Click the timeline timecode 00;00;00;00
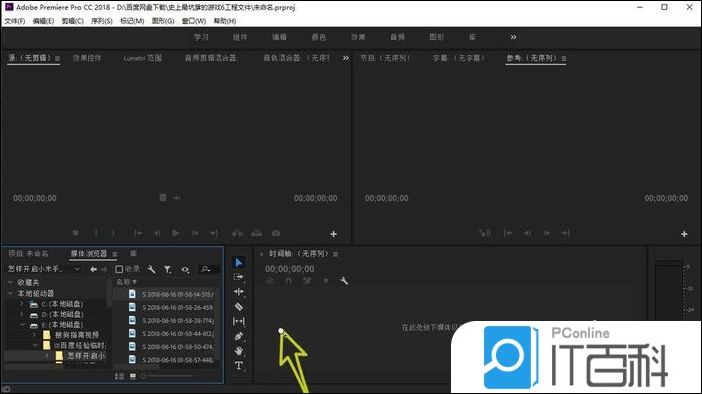Viewport: 702px width, 394px height. point(290,269)
